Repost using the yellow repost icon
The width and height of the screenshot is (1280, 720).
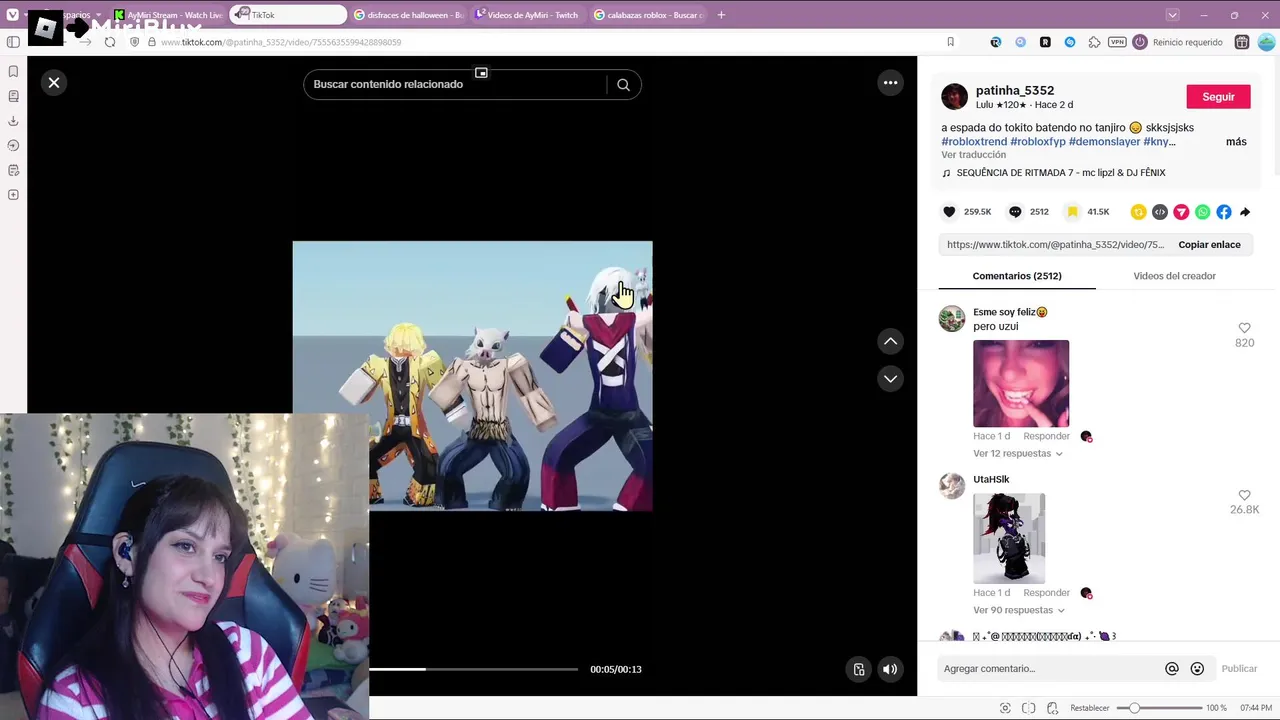click(x=1138, y=212)
